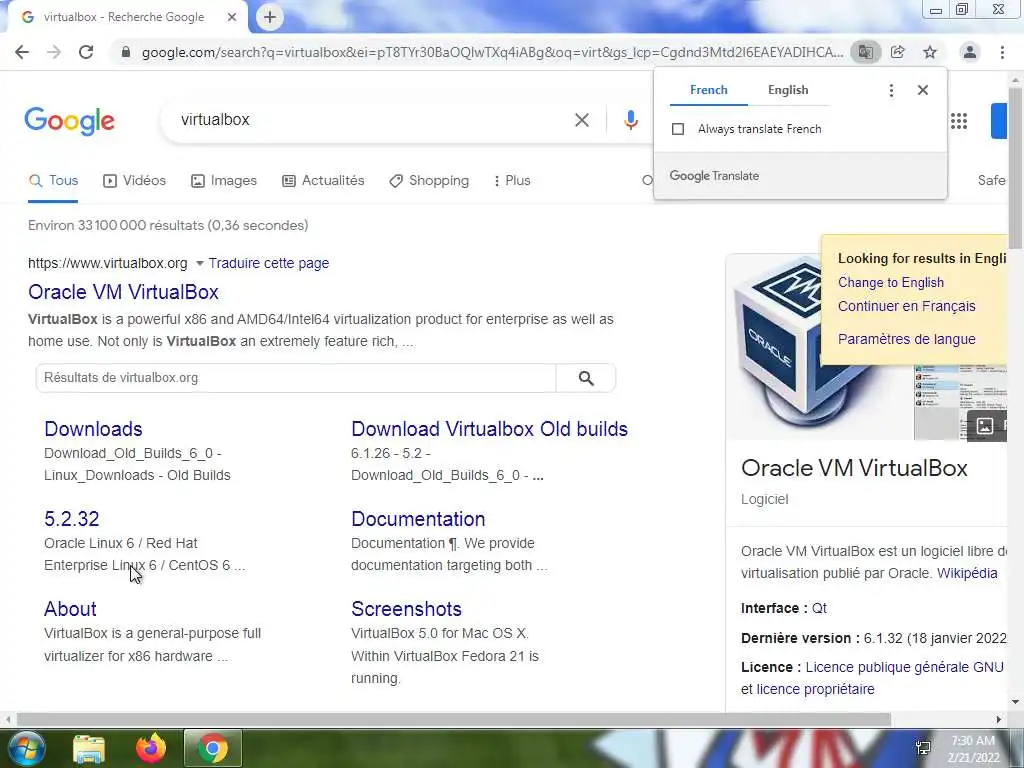Go back using the browser back arrow
The image size is (1024, 768).
click(22, 52)
